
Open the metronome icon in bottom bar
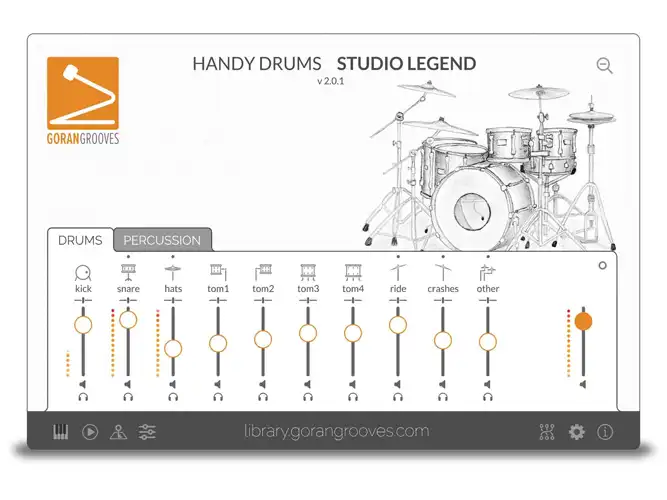118,432
